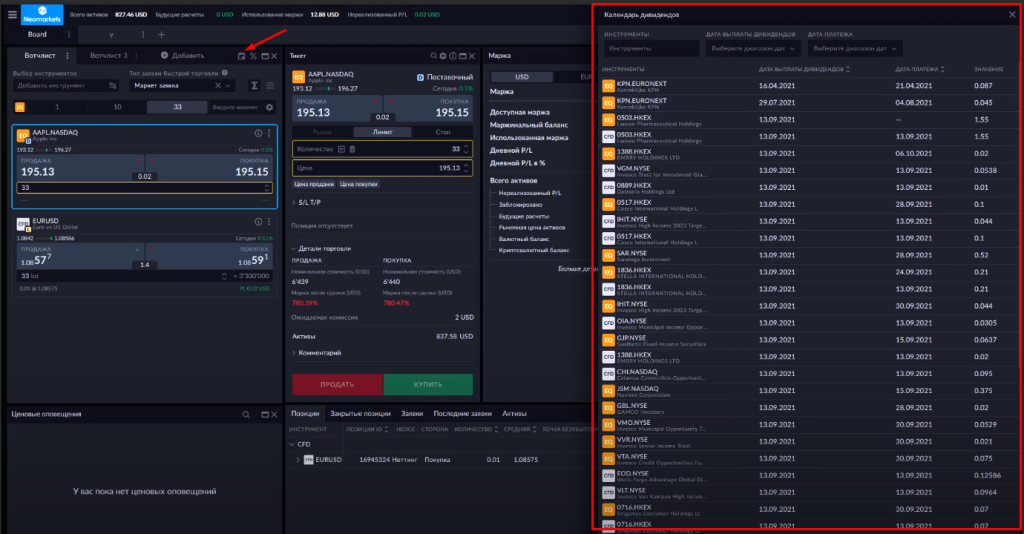1024x534 pixels.
Task: Click the sigma summary icon in Watchlist
Action: (254, 86)
